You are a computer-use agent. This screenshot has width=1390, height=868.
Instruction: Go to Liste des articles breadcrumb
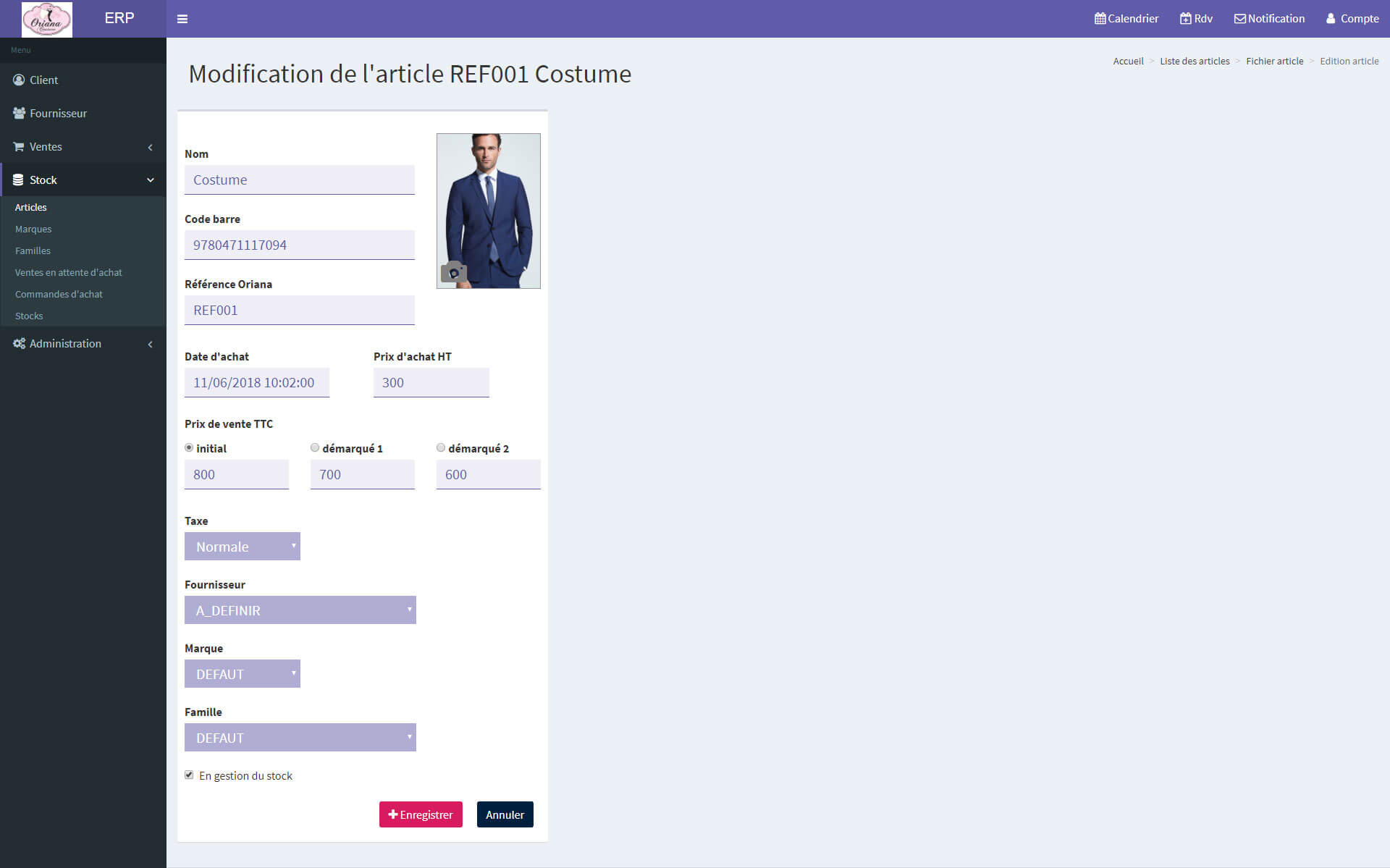pos(1195,62)
